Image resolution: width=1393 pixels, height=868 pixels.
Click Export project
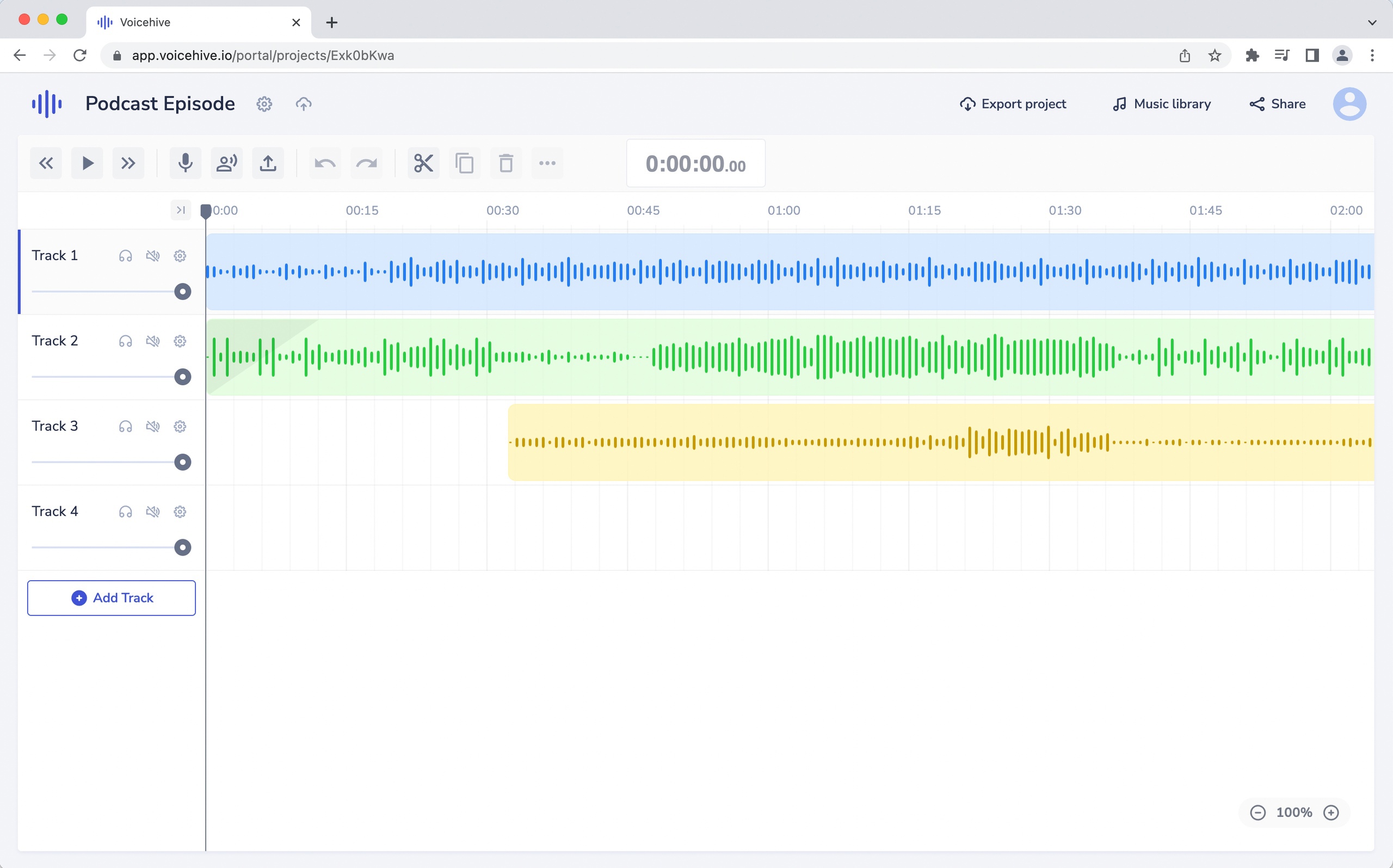pyautogui.click(x=1013, y=104)
